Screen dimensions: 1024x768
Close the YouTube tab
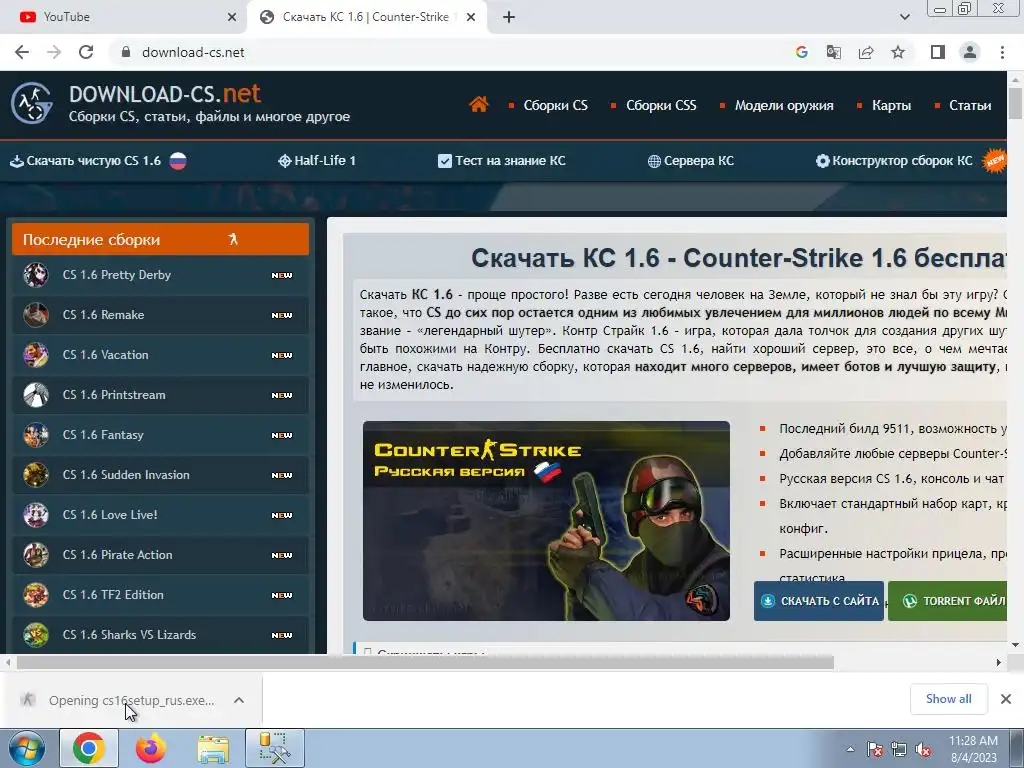pos(232,17)
